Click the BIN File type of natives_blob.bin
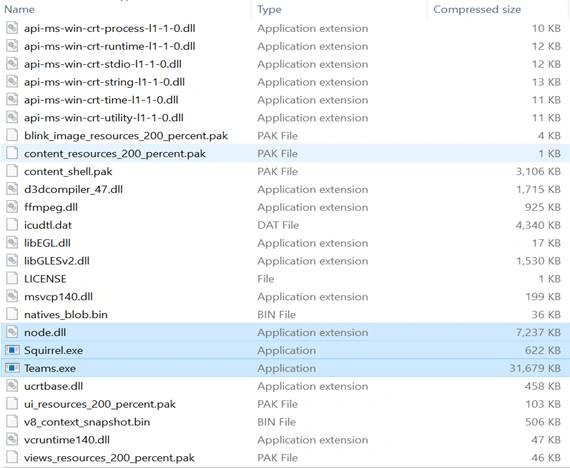The width and height of the screenshot is (570, 468). 276,314
